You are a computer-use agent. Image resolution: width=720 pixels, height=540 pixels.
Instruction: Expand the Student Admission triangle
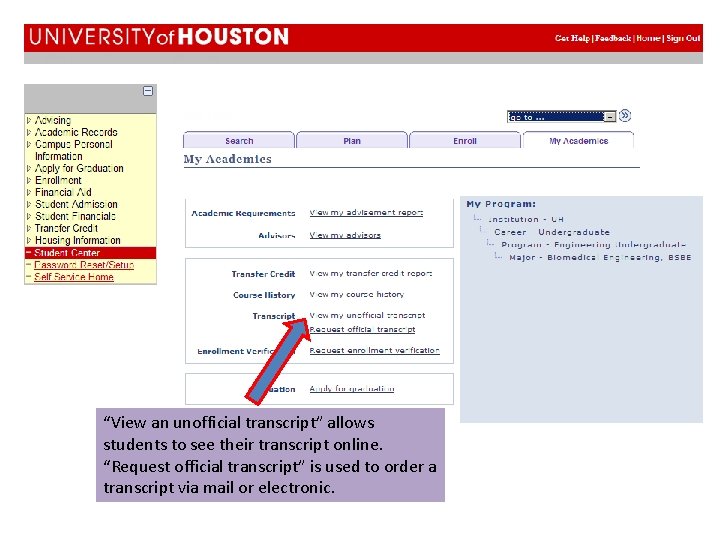pos(29,204)
